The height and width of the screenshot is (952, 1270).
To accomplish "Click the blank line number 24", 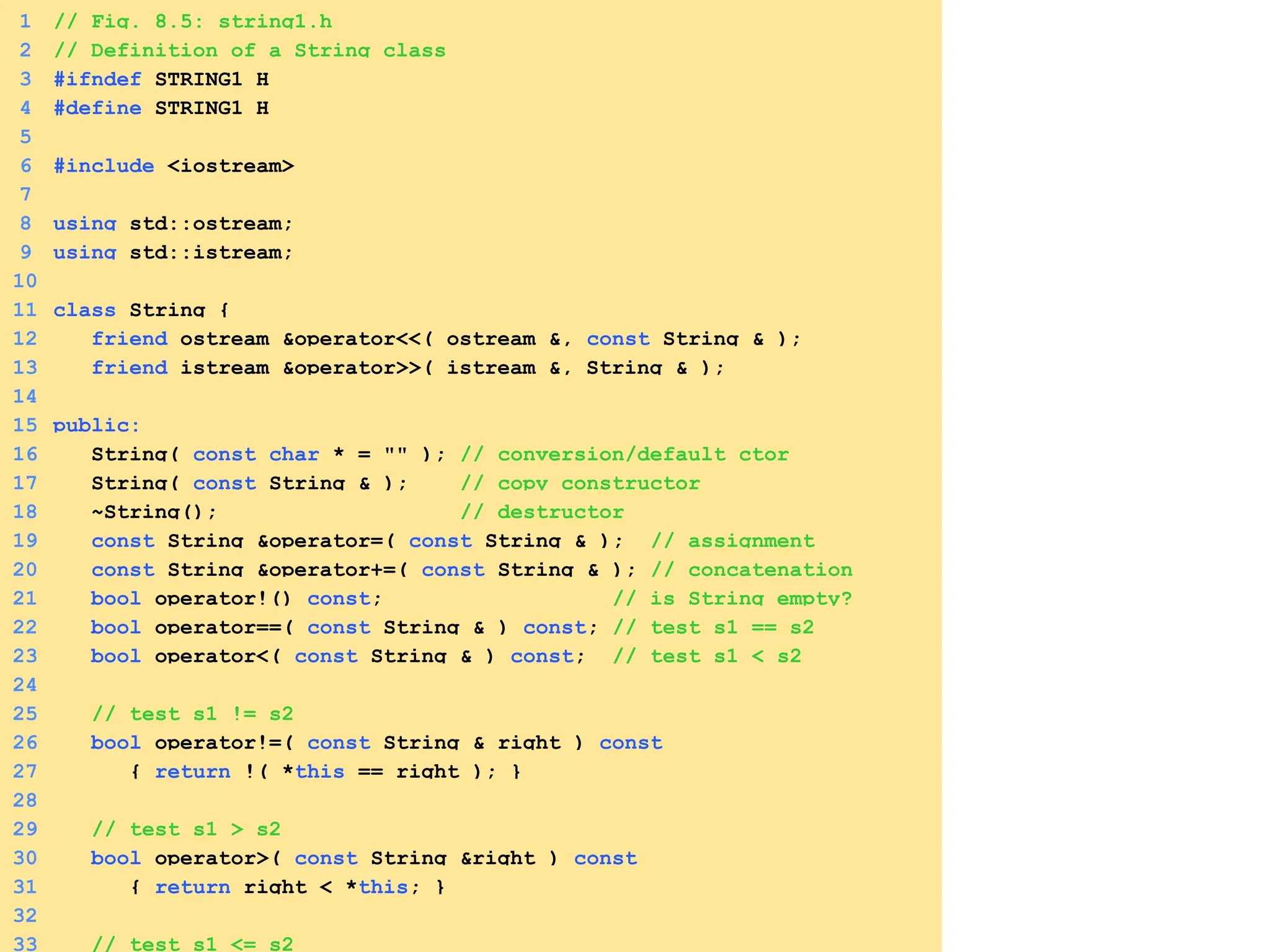I will (25, 684).
